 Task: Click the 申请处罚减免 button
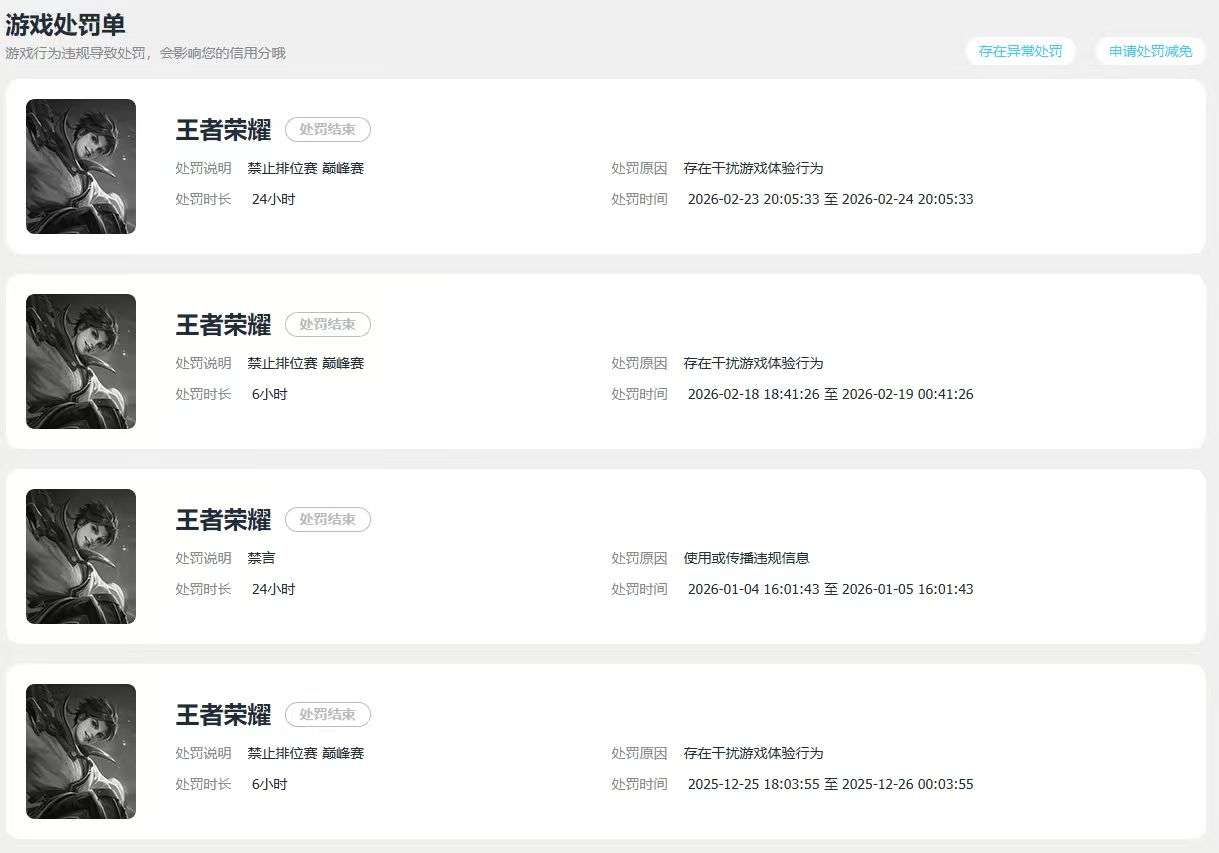pos(1150,51)
